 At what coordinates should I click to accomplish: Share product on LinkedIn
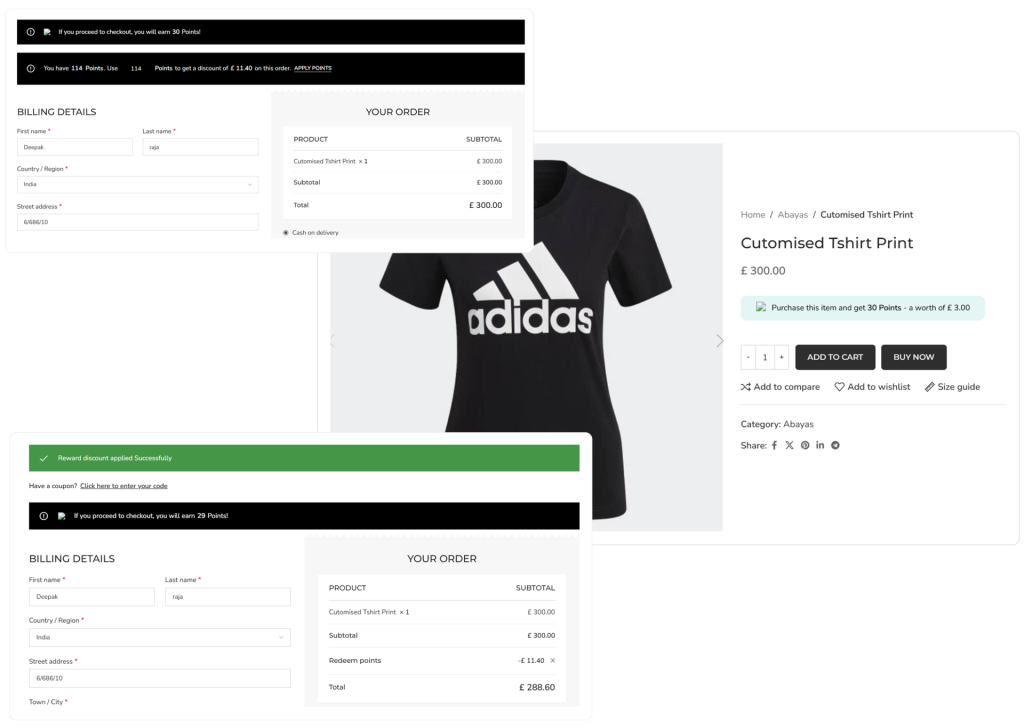(x=820, y=445)
